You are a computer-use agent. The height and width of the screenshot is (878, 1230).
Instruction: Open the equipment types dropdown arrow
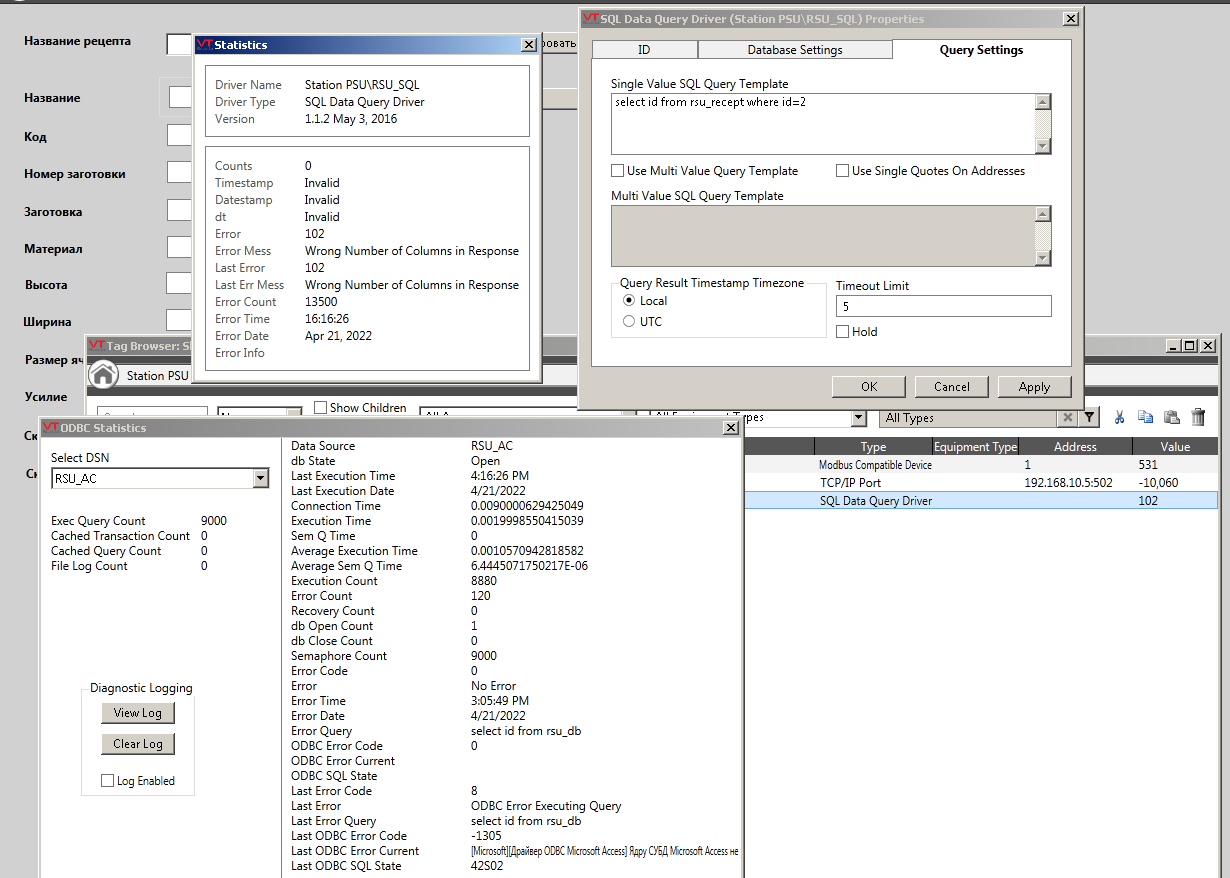[x=858, y=418]
